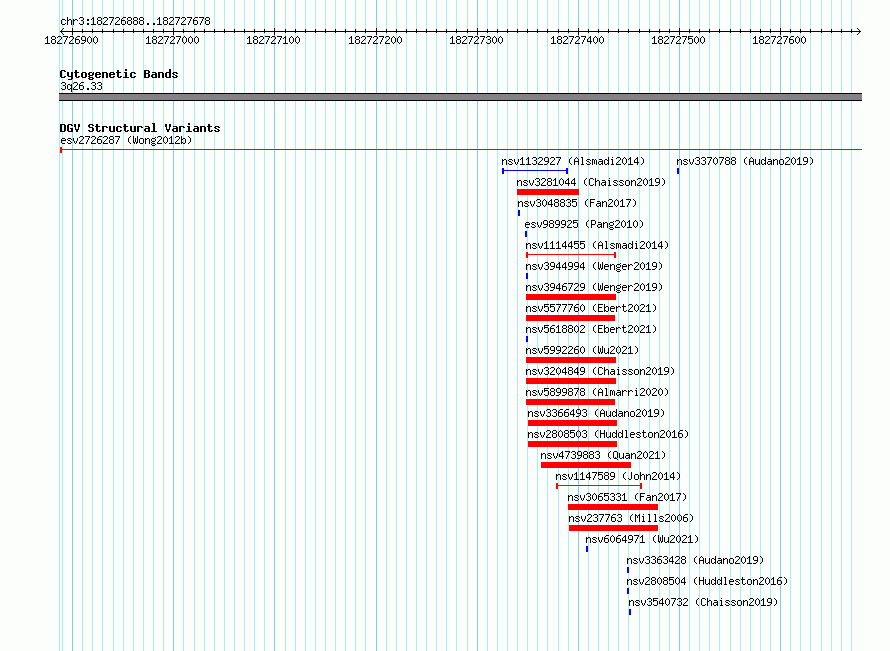890x651 pixels.
Task: Click ruler position 182727400
Action: click(x=577, y=40)
